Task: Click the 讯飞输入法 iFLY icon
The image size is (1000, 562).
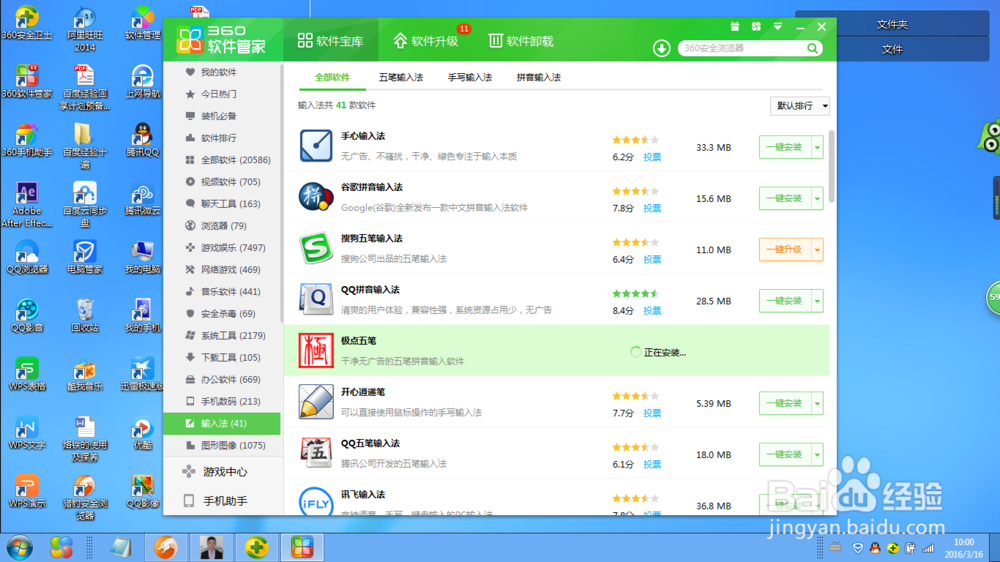Action: pyautogui.click(x=316, y=501)
